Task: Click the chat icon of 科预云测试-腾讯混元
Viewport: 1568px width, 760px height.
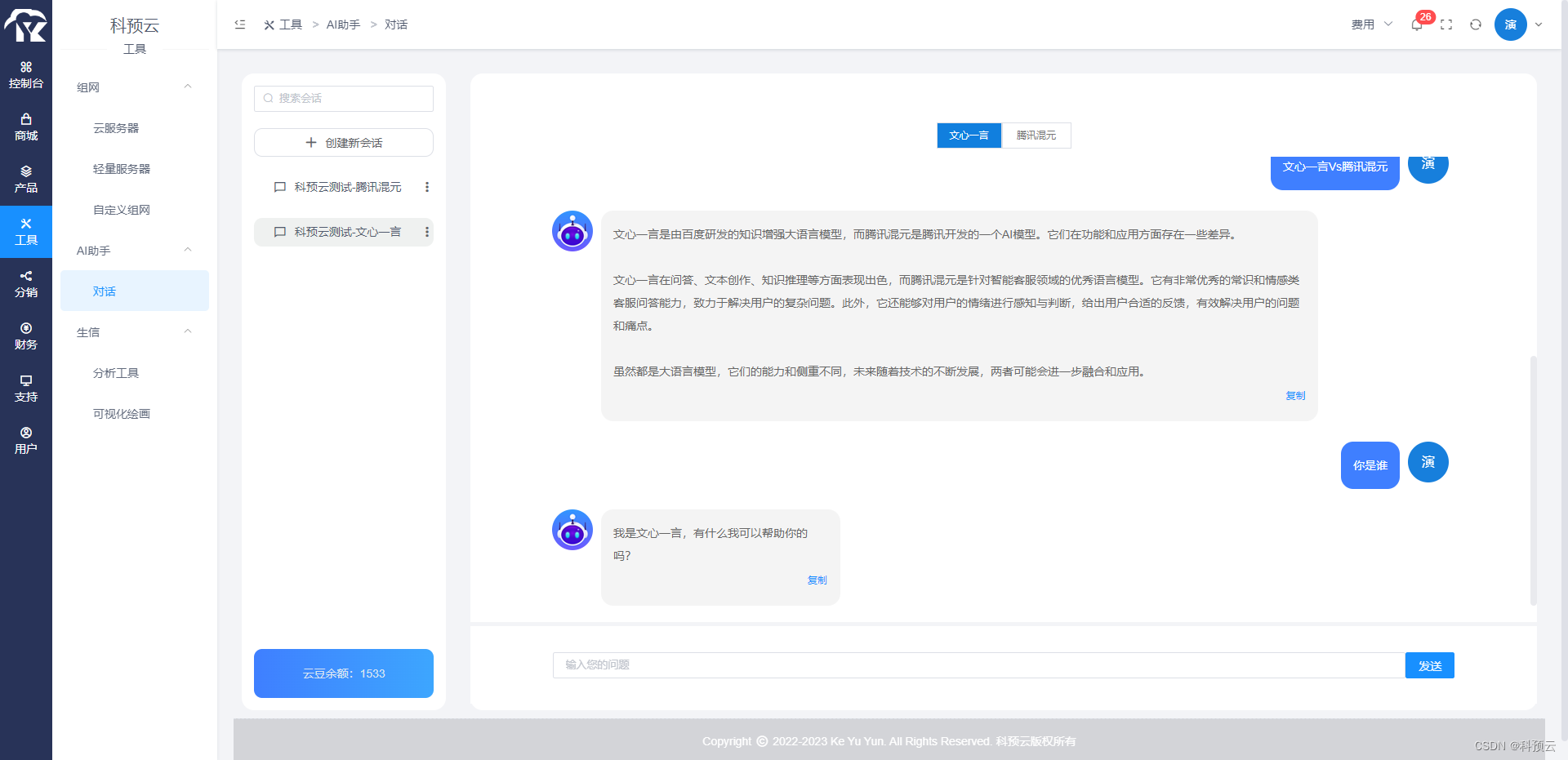Action: pyautogui.click(x=279, y=187)
